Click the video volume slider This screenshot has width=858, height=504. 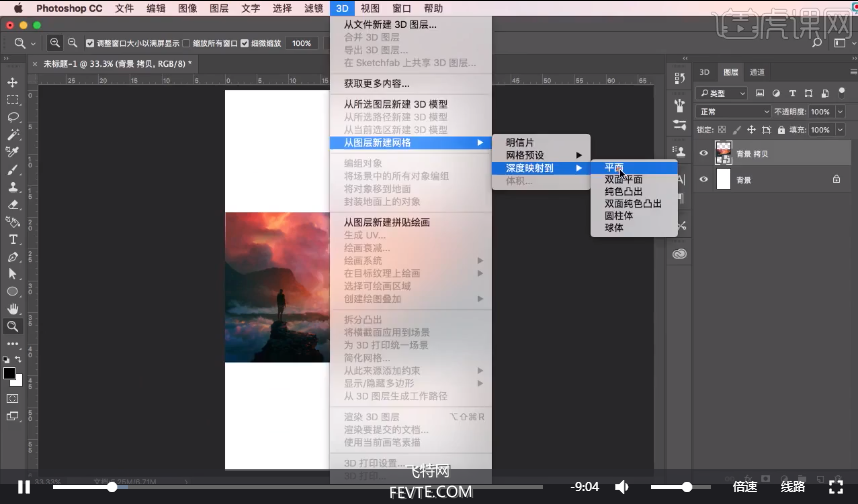[680, 486]
